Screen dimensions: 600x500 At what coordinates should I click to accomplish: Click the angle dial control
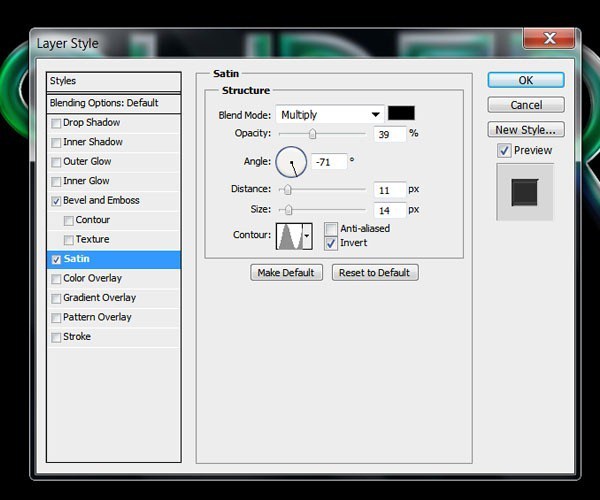tap(291, 160)
